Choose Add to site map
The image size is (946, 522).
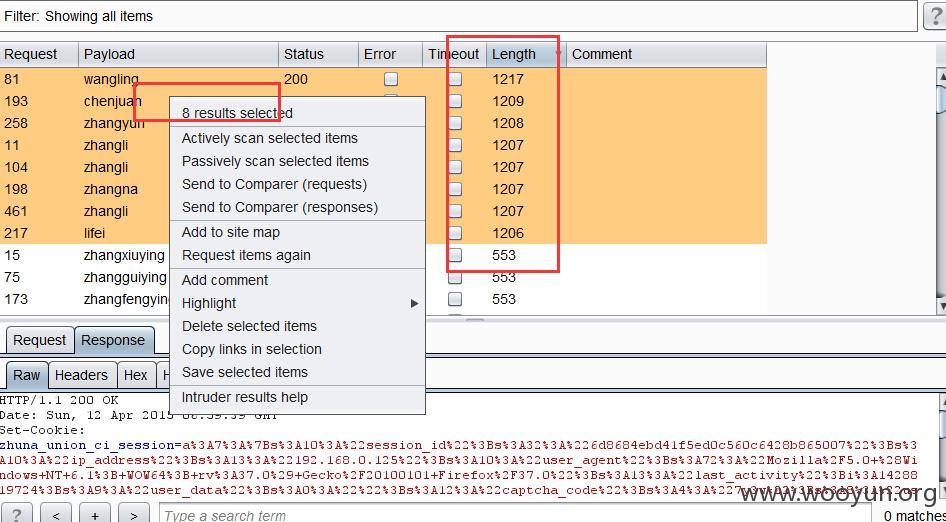[297, 232]
